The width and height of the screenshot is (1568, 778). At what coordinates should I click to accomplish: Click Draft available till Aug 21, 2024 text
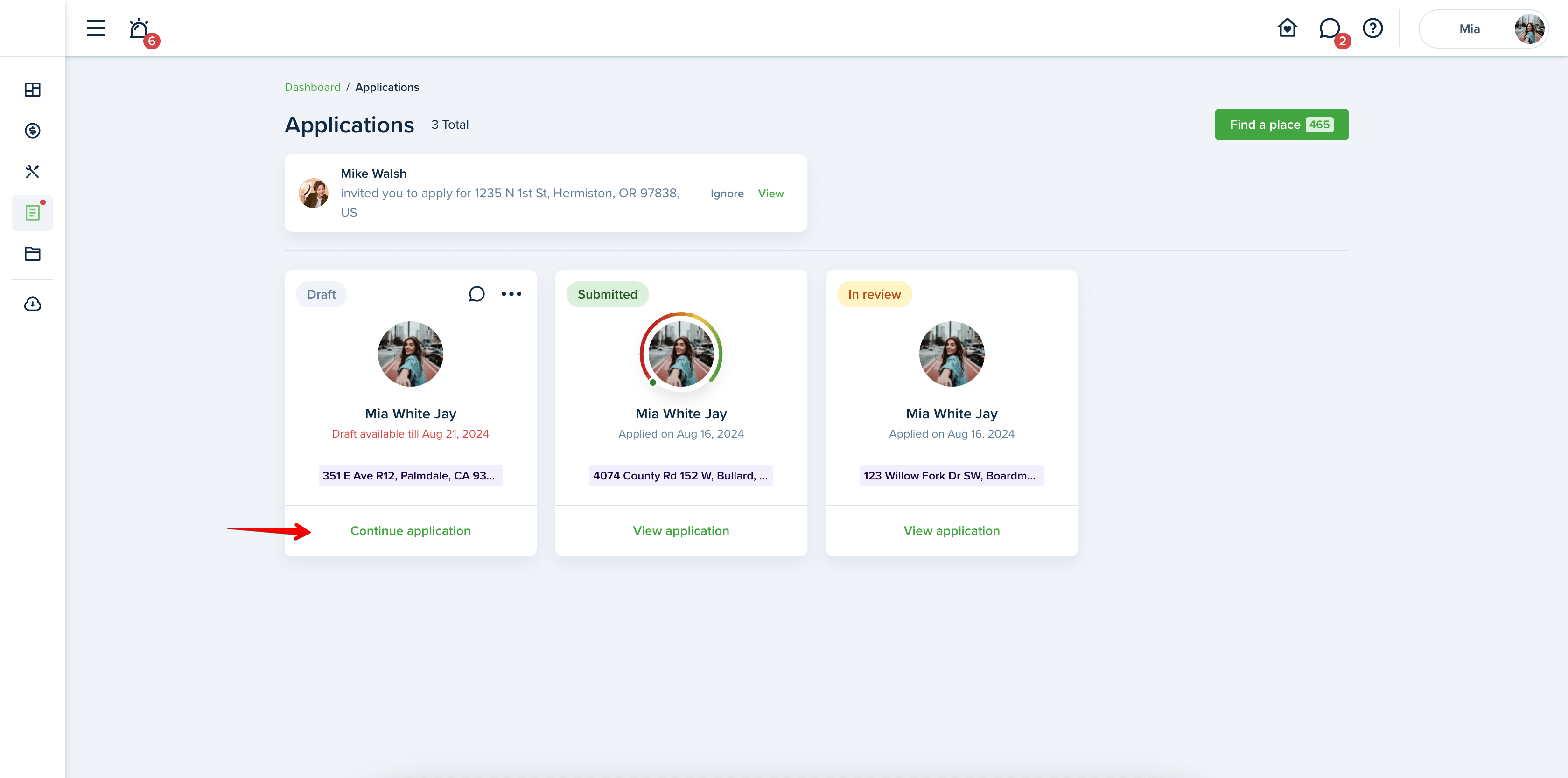coord(410,434)
